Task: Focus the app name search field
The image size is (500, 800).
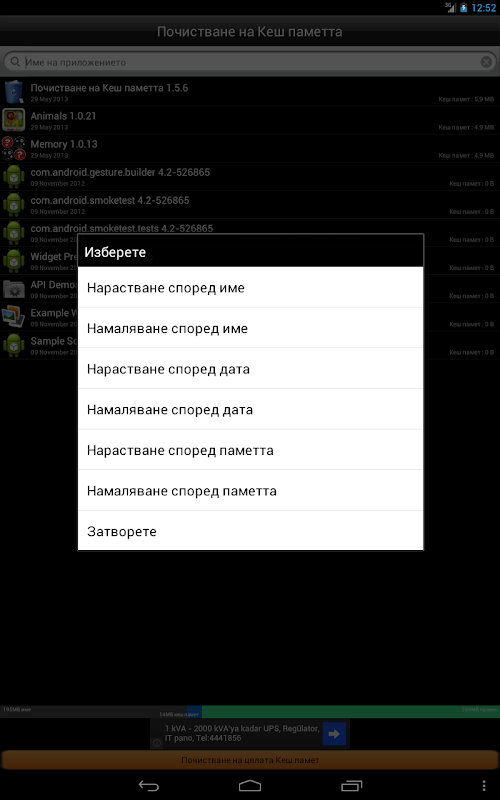Action: click(250, 62)
